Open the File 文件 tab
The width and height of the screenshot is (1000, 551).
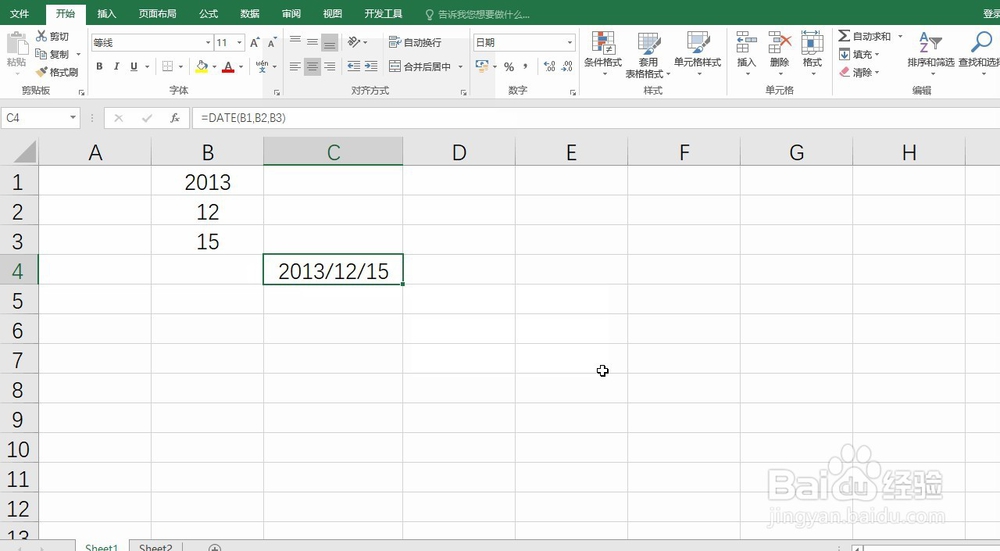pyautogui.click(x=20, y=13)
